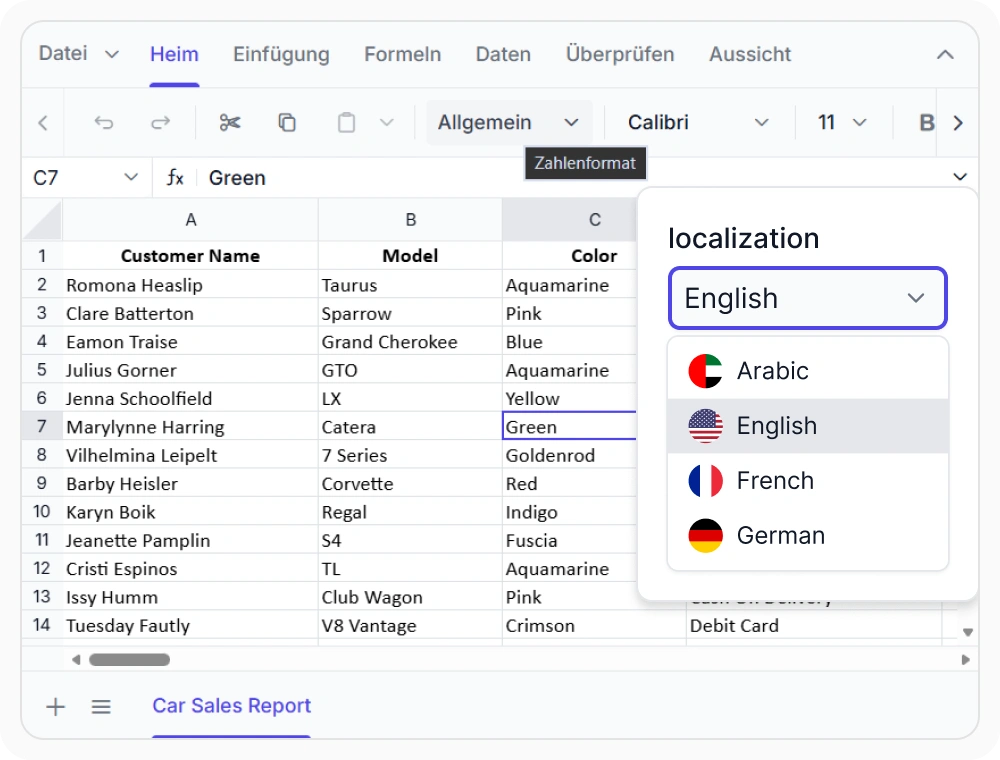
Task: Open the Allgemein number format dropdown
Action: click(x=508, y=122)
